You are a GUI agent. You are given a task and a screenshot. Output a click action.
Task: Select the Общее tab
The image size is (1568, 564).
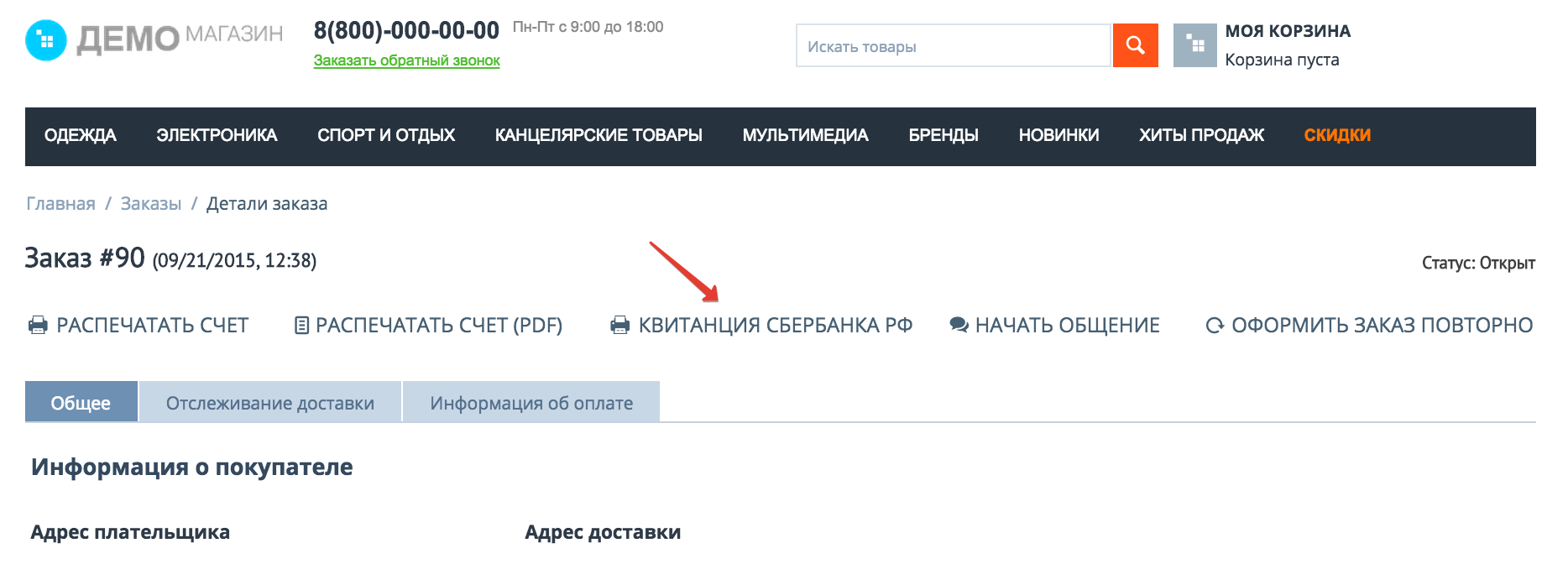[81, 403]
